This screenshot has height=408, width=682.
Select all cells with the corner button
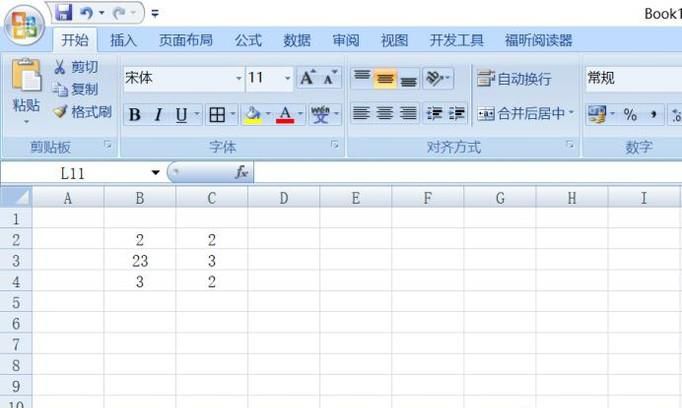16,197
